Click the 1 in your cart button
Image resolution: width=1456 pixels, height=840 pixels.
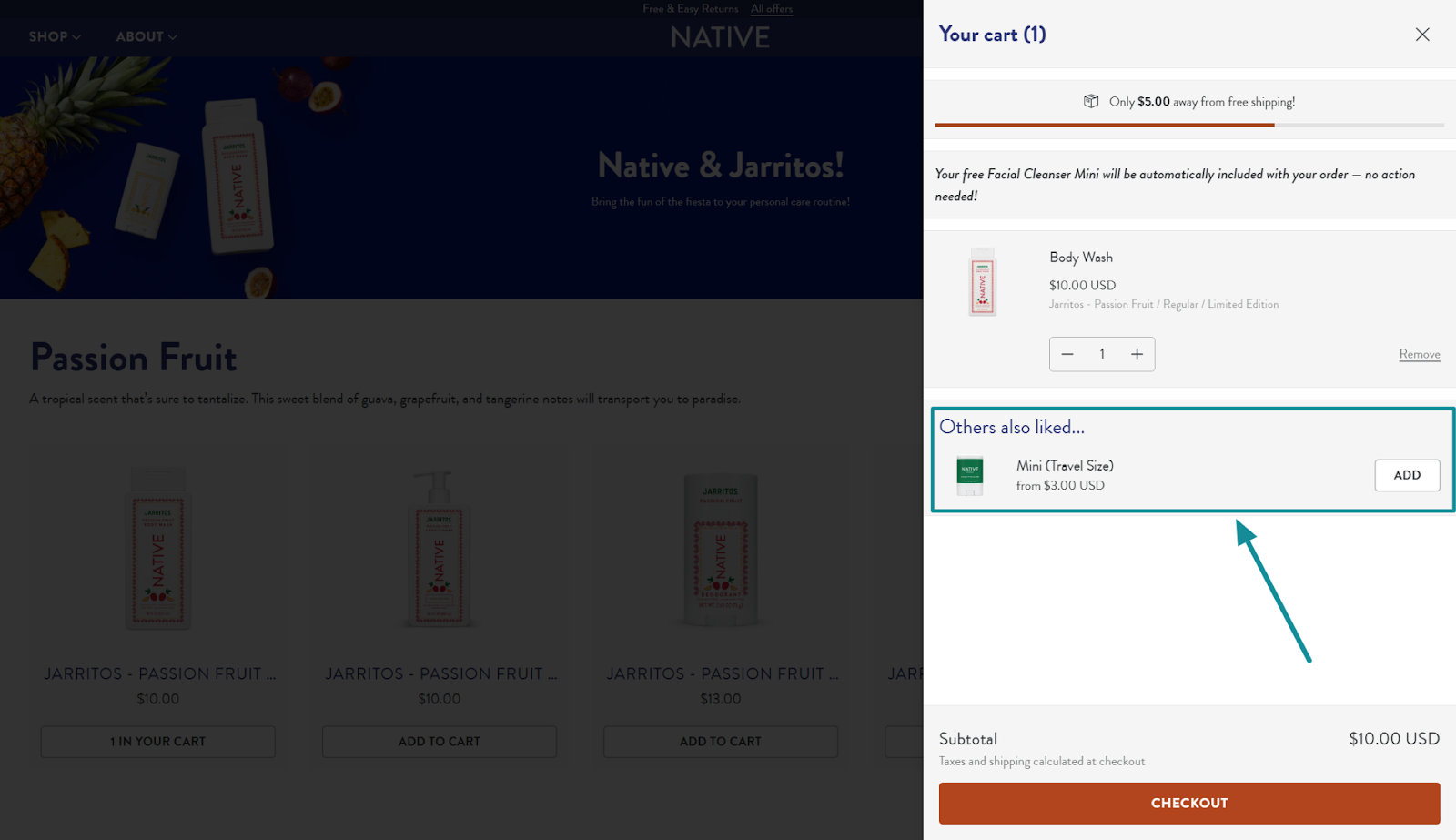[x=157, y=742]
